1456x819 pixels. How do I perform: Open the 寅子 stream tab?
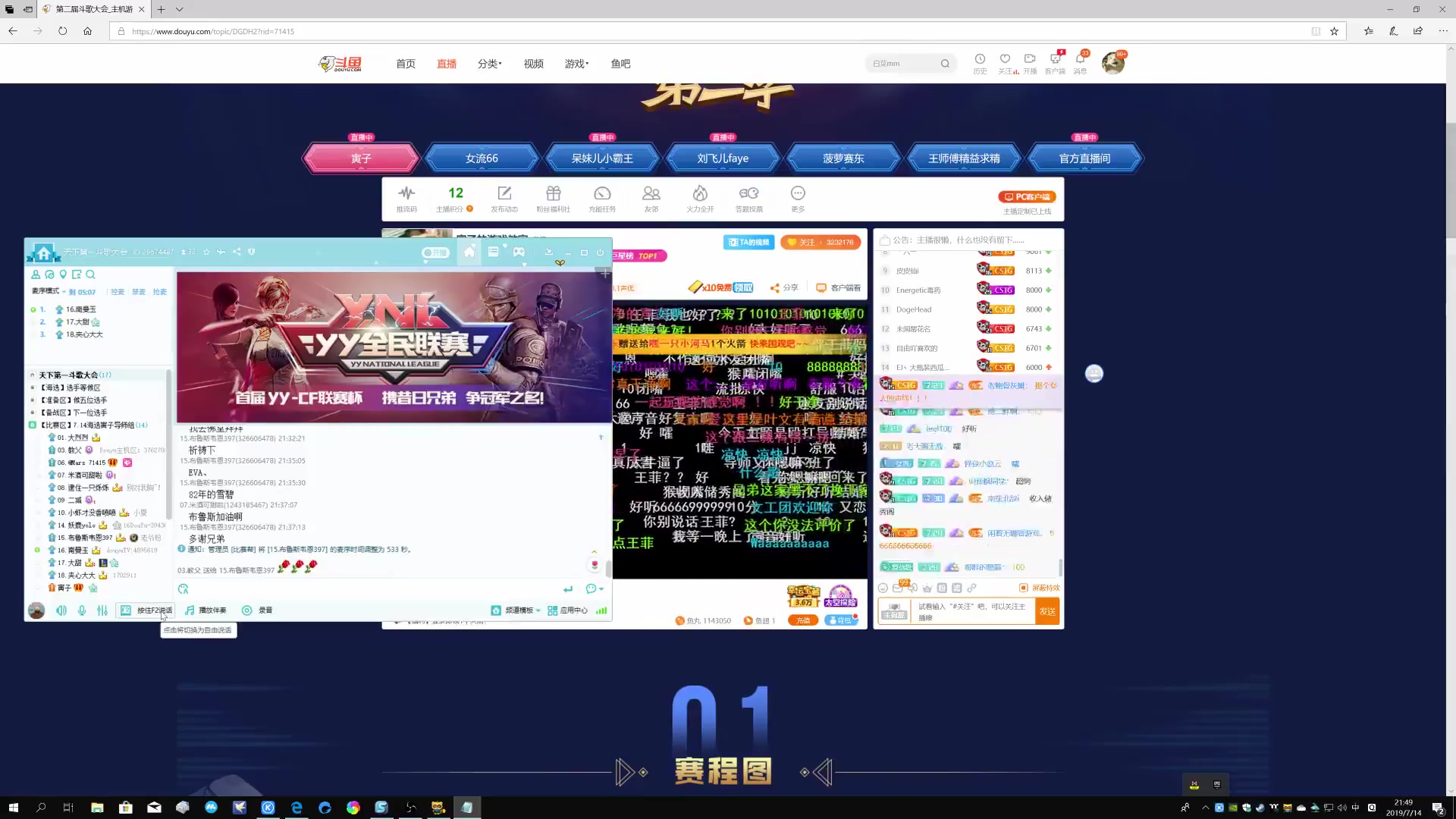click(361, 158)
